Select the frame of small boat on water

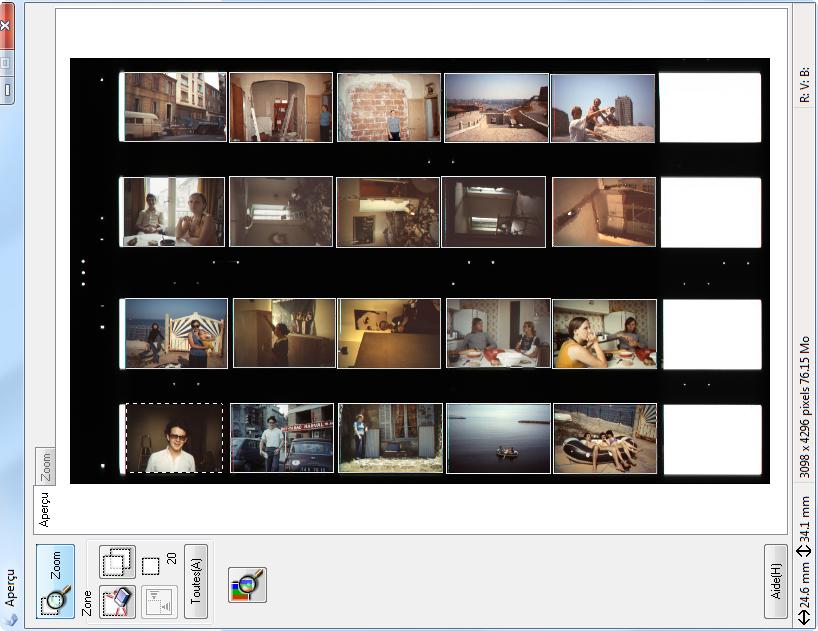tap(498, 439)
